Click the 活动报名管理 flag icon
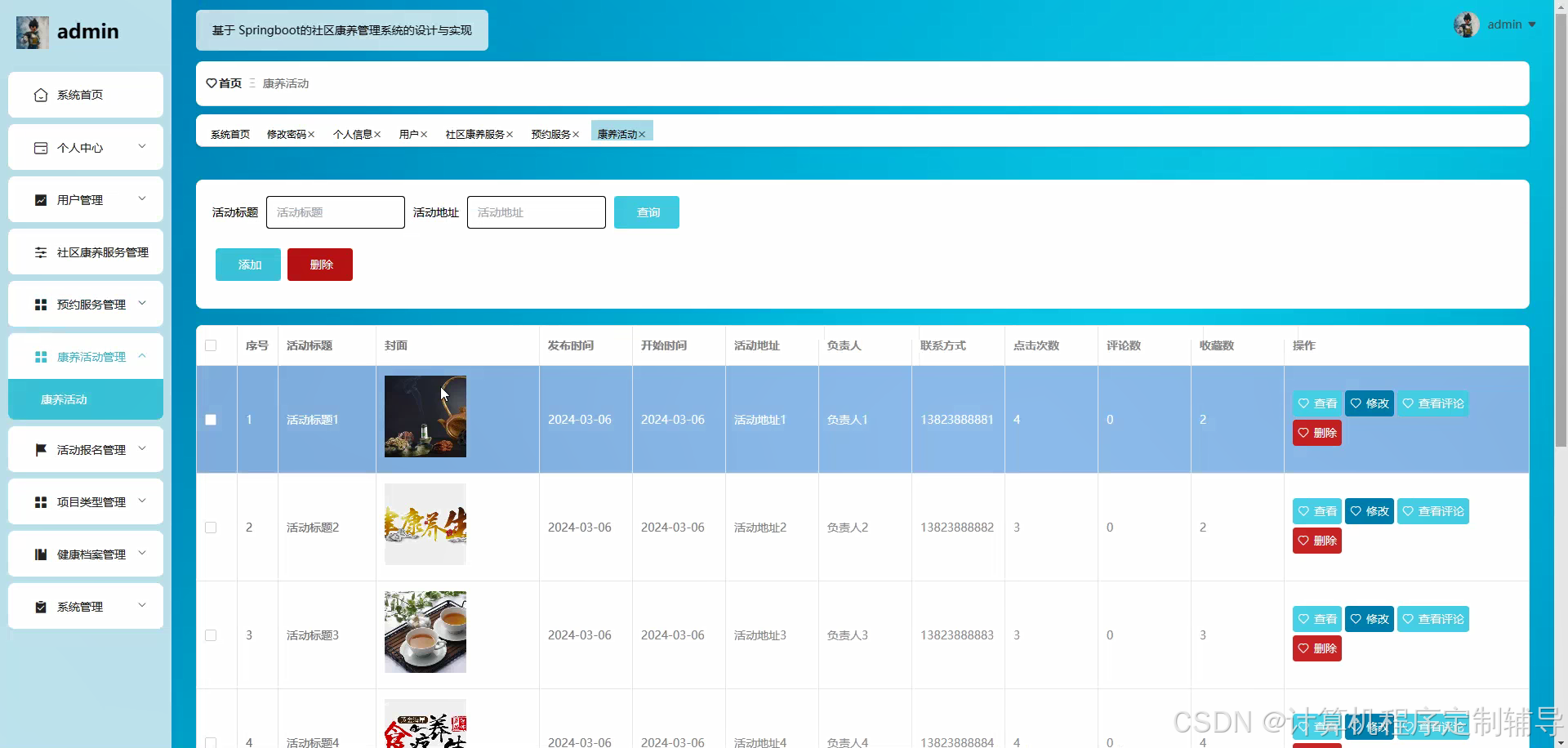This screenshot has width=1568, height=748. click(41, 450)
